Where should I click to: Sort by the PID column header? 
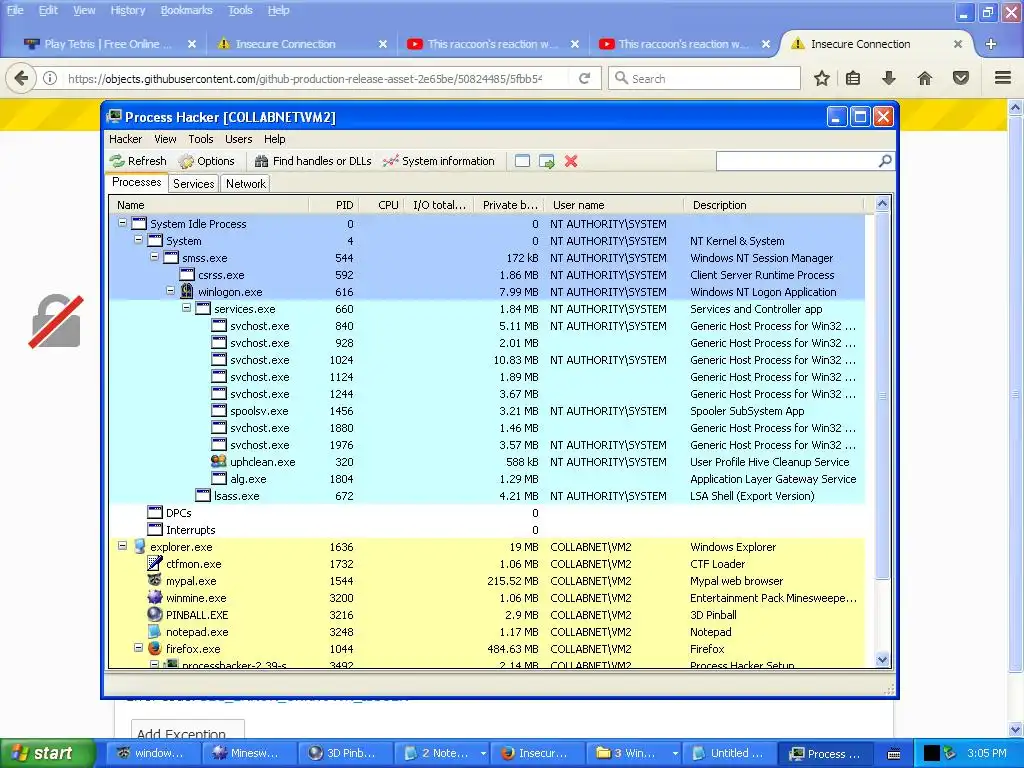(334, 205)
